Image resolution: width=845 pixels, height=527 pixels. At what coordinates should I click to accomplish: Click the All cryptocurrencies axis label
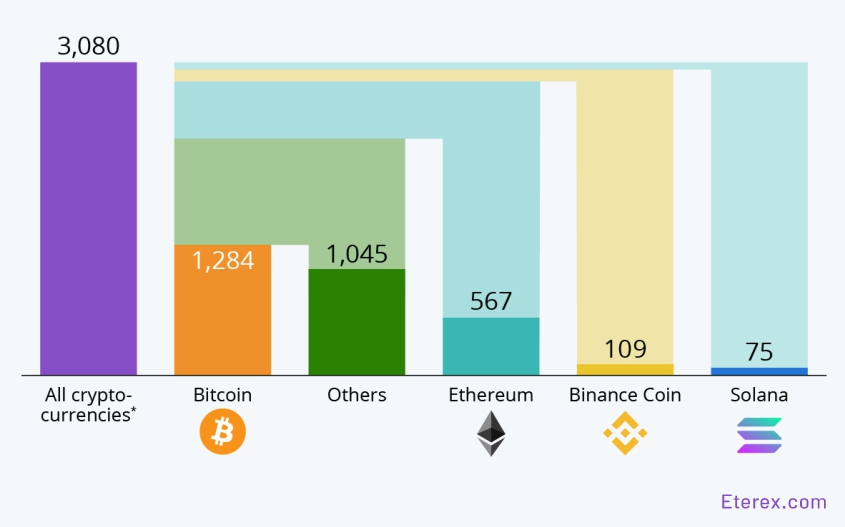(x=88, y=402)
